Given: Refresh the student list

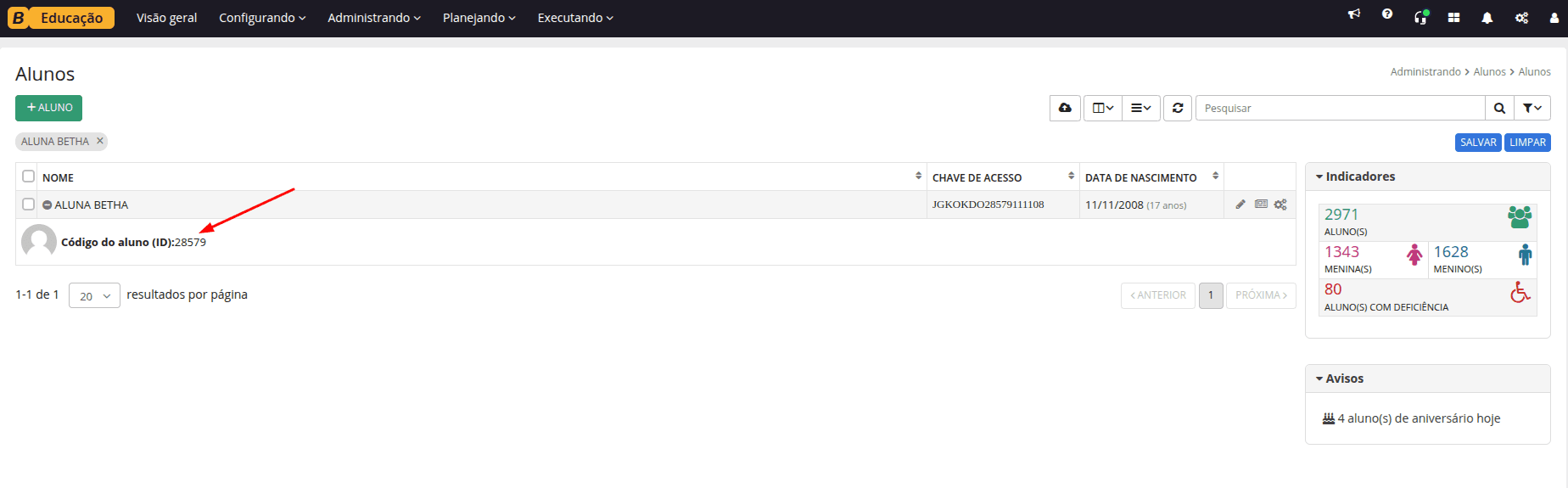Looking at the screenshot, I should pos(1178,108).
